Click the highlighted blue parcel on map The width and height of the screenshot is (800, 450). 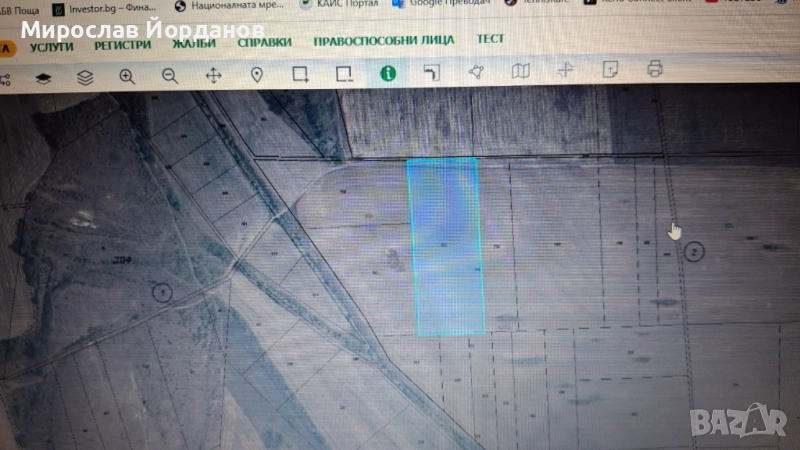pyautogui.click(x=447, y=245)
